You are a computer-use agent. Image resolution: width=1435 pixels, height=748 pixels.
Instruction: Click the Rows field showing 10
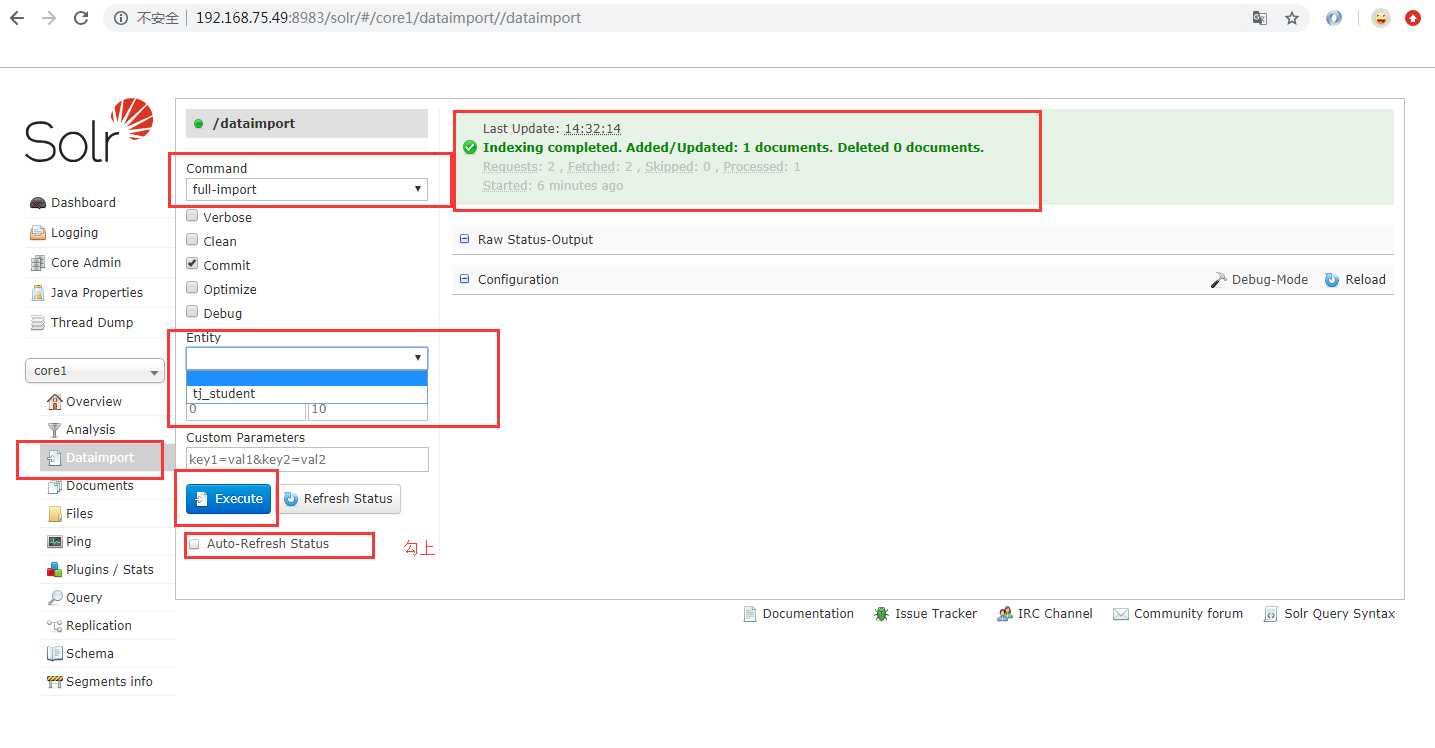368,410
